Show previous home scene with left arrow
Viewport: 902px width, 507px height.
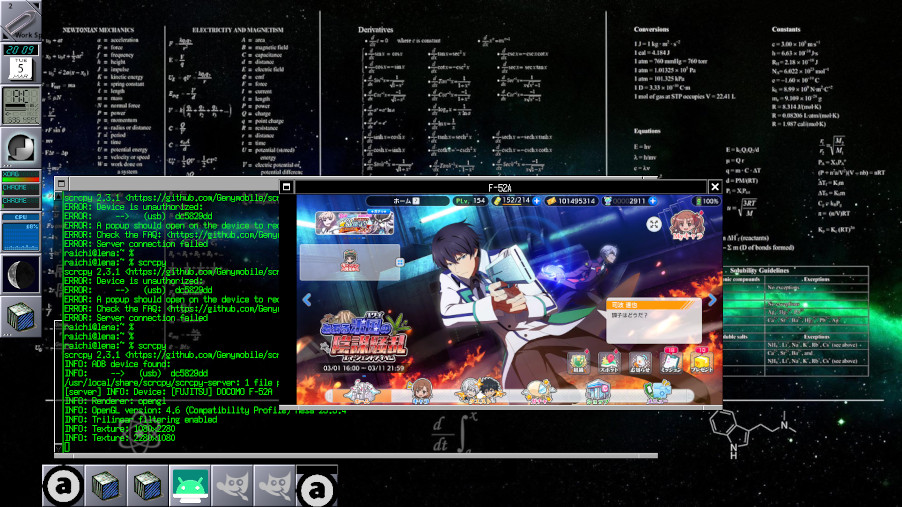pyautogui.click(x=307, y=299)
